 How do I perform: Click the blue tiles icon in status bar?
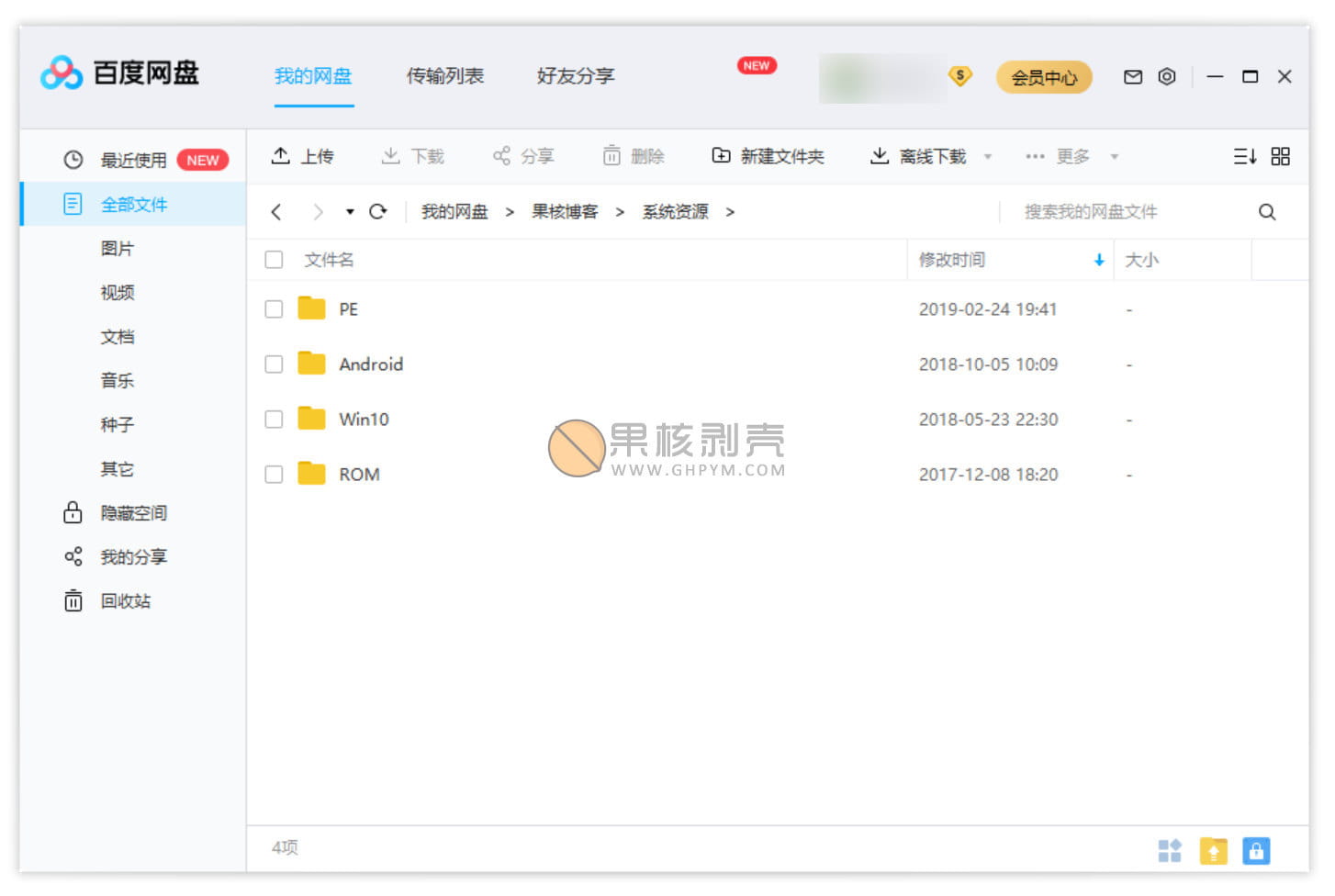pyautogui.click(x=1170, y=851)
